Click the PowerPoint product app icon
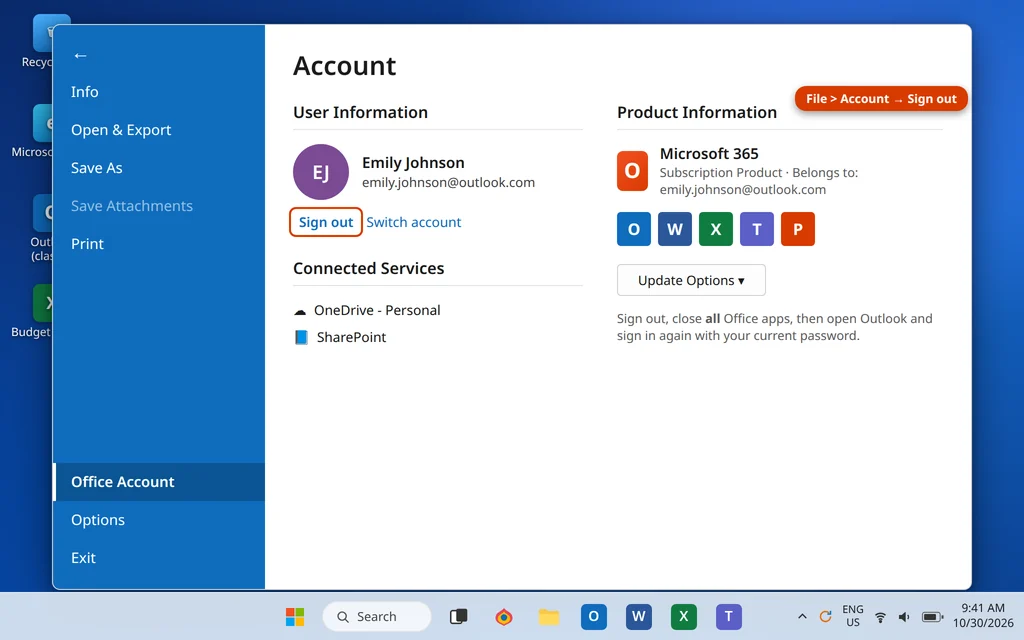This screenshot has width=1024, height=640. pos(798,229)
